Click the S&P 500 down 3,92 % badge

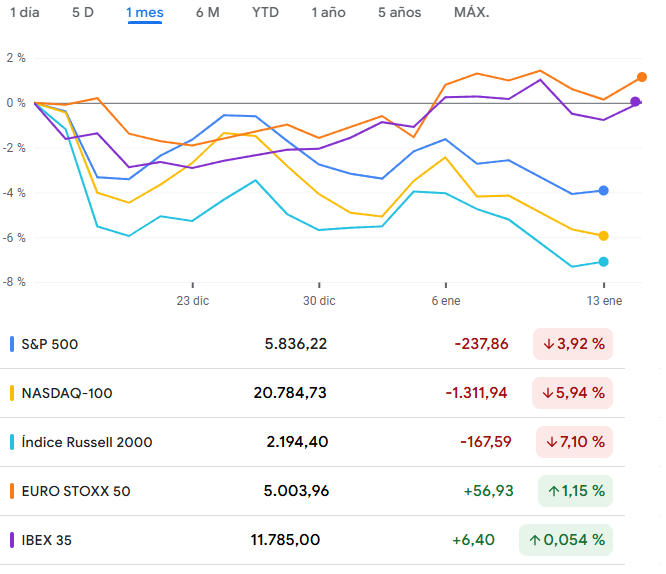click(573, 344)
